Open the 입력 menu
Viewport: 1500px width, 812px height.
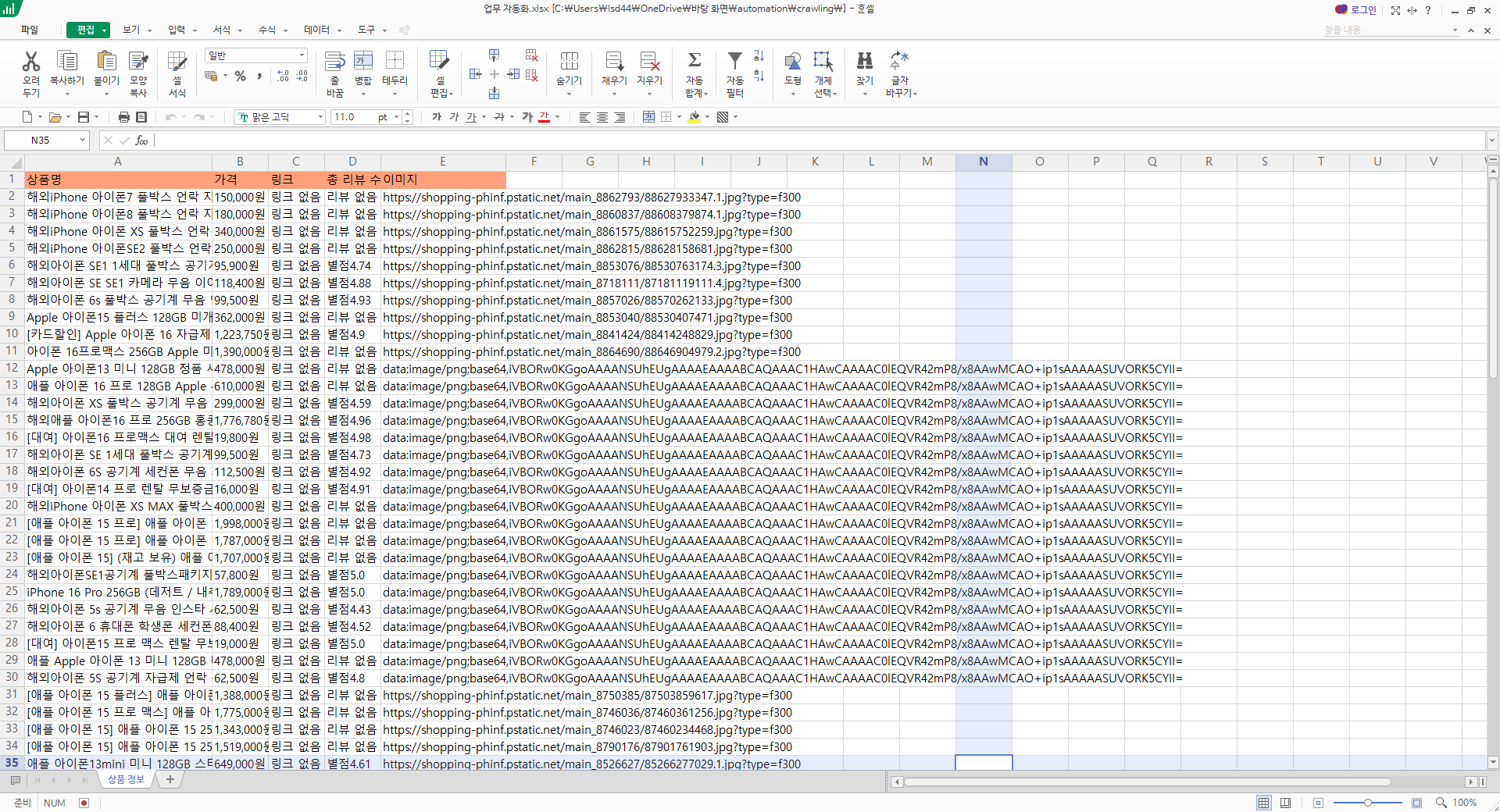[x=177, y=30]
